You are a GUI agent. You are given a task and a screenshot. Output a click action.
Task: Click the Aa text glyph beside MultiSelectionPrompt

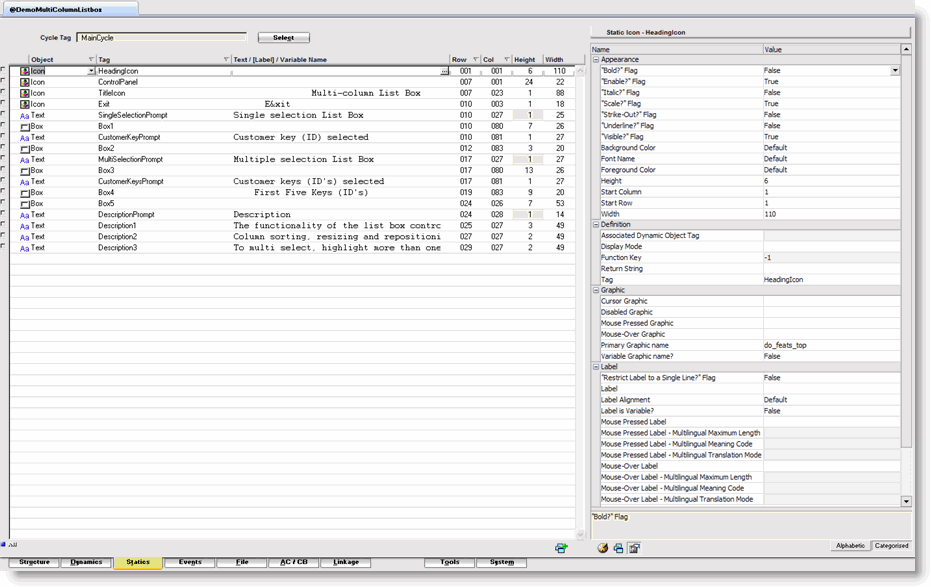24,160
